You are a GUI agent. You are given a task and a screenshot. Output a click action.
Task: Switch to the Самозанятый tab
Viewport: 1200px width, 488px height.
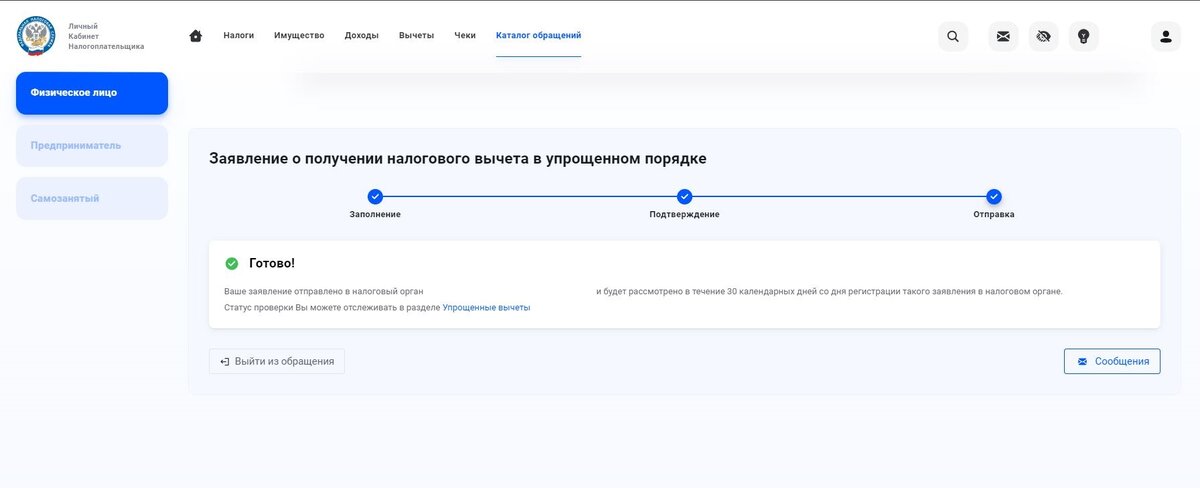pyautogui.click(x=92, y=198)
